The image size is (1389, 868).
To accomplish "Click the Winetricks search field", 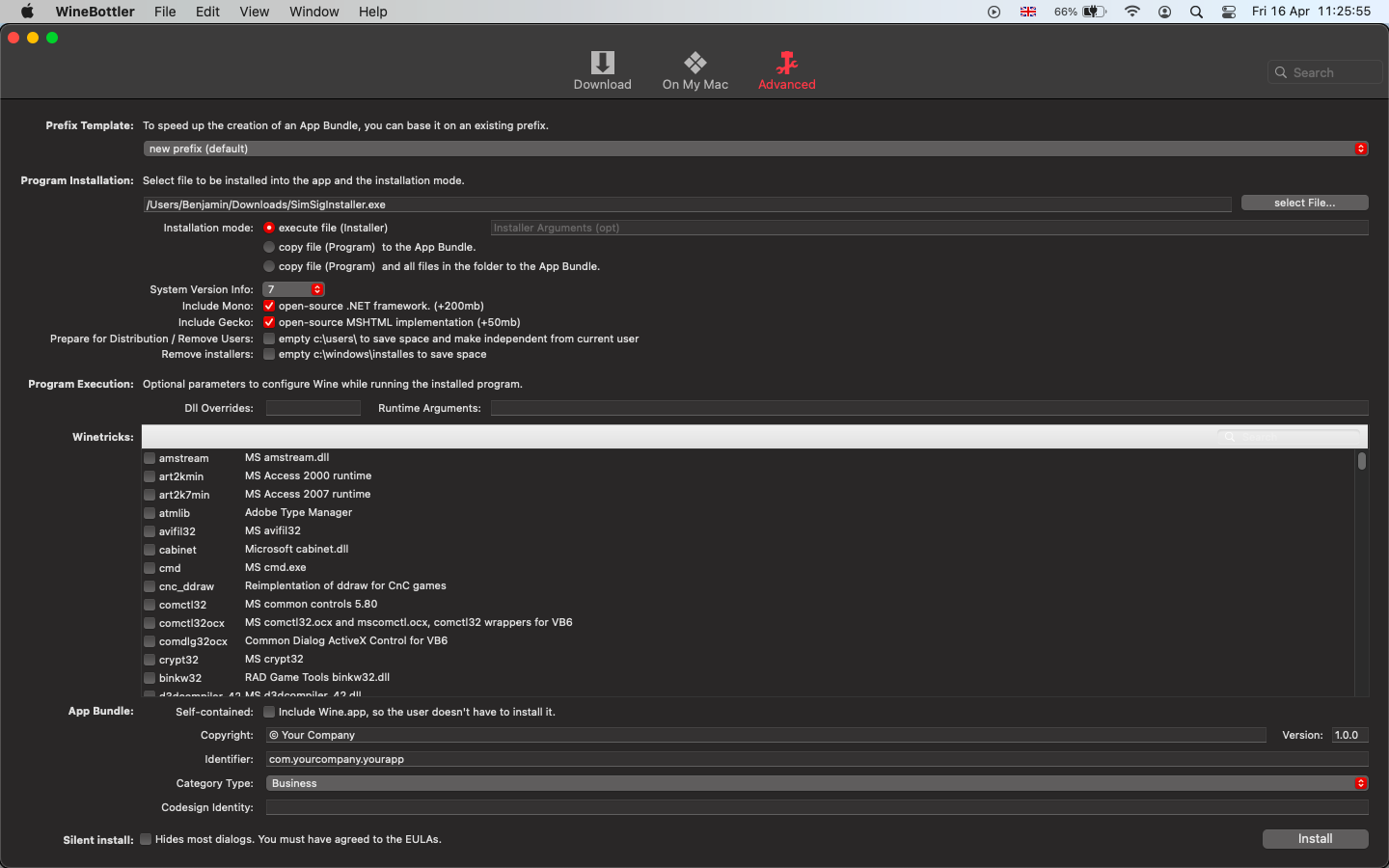I will pos(1290,437).
